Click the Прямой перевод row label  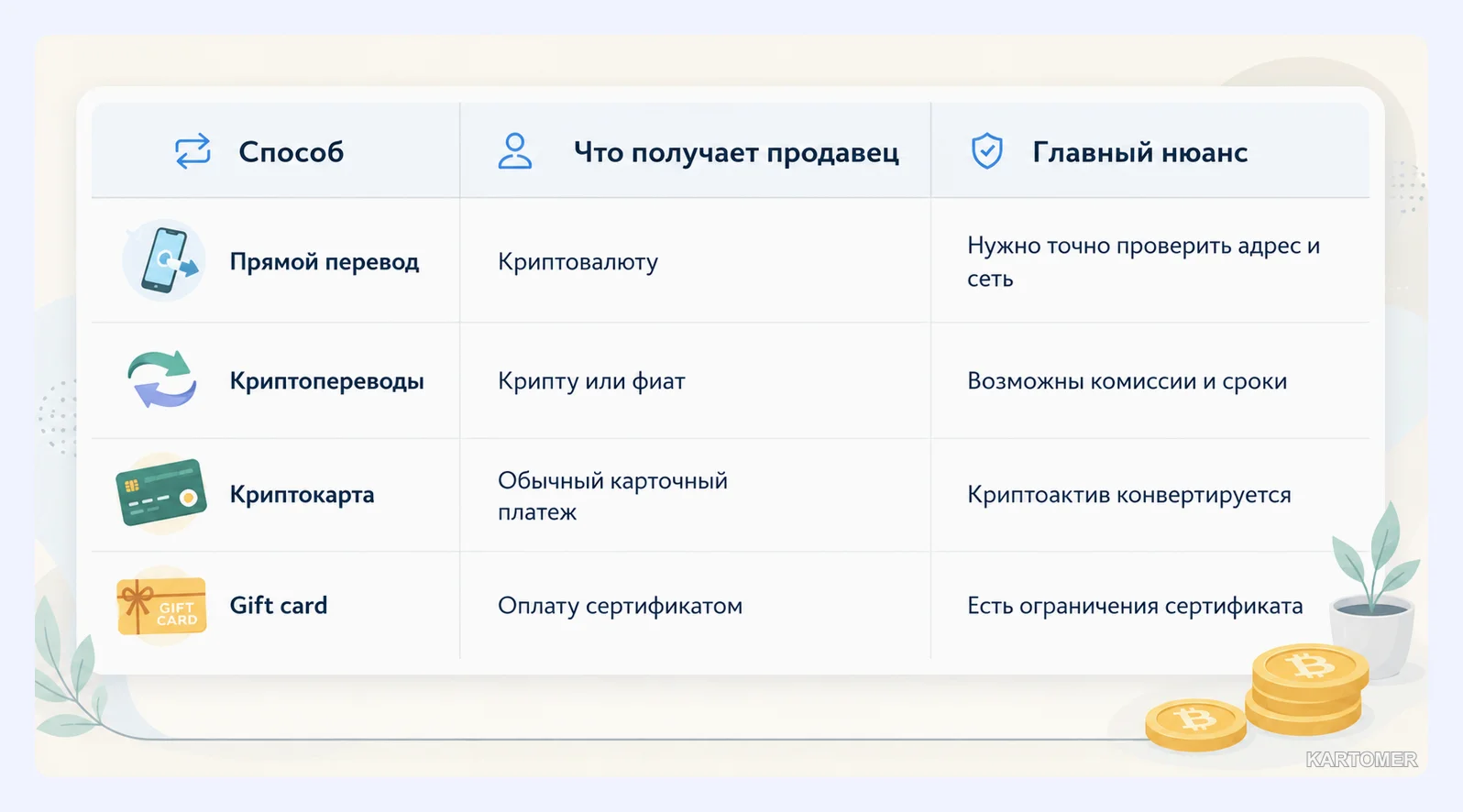(x=324, y=262)
